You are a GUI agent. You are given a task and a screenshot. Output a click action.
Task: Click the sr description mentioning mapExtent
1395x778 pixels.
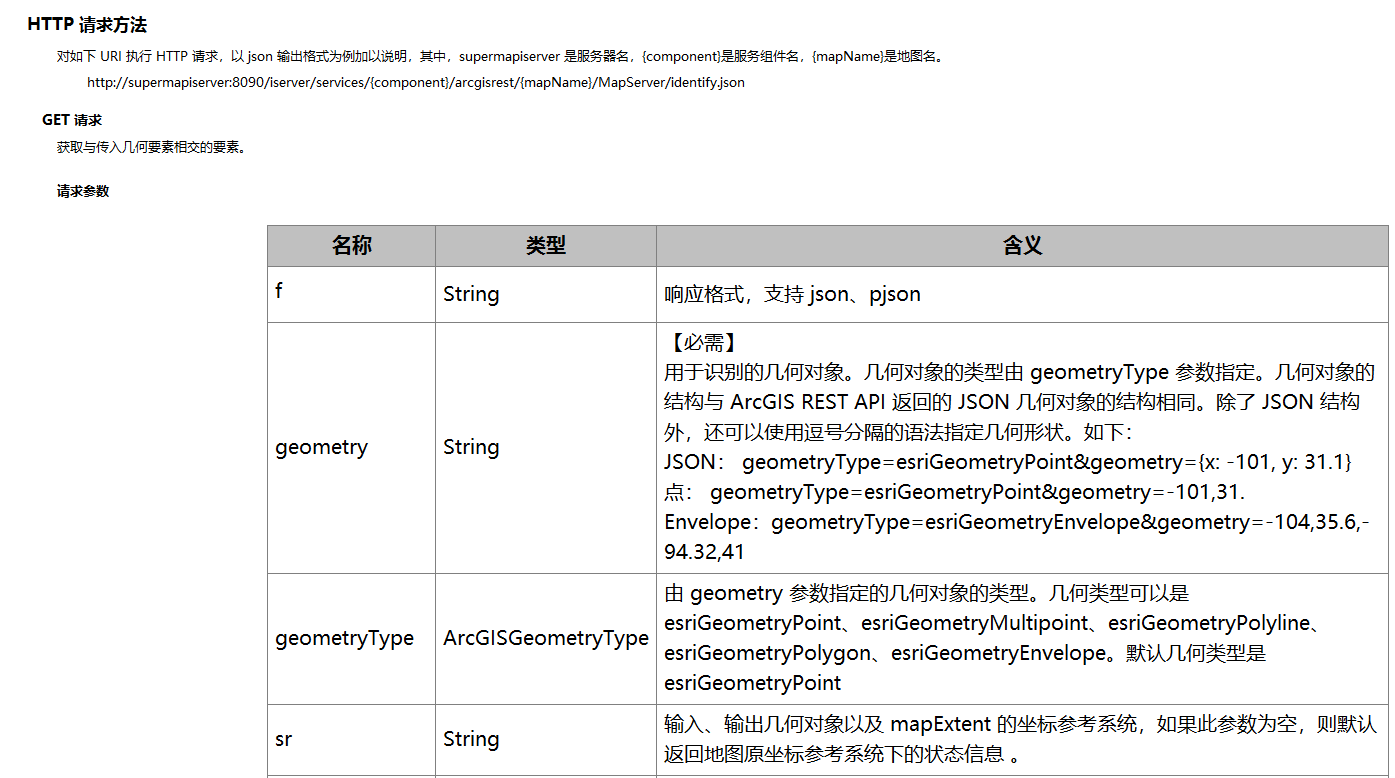(1021, 739)
